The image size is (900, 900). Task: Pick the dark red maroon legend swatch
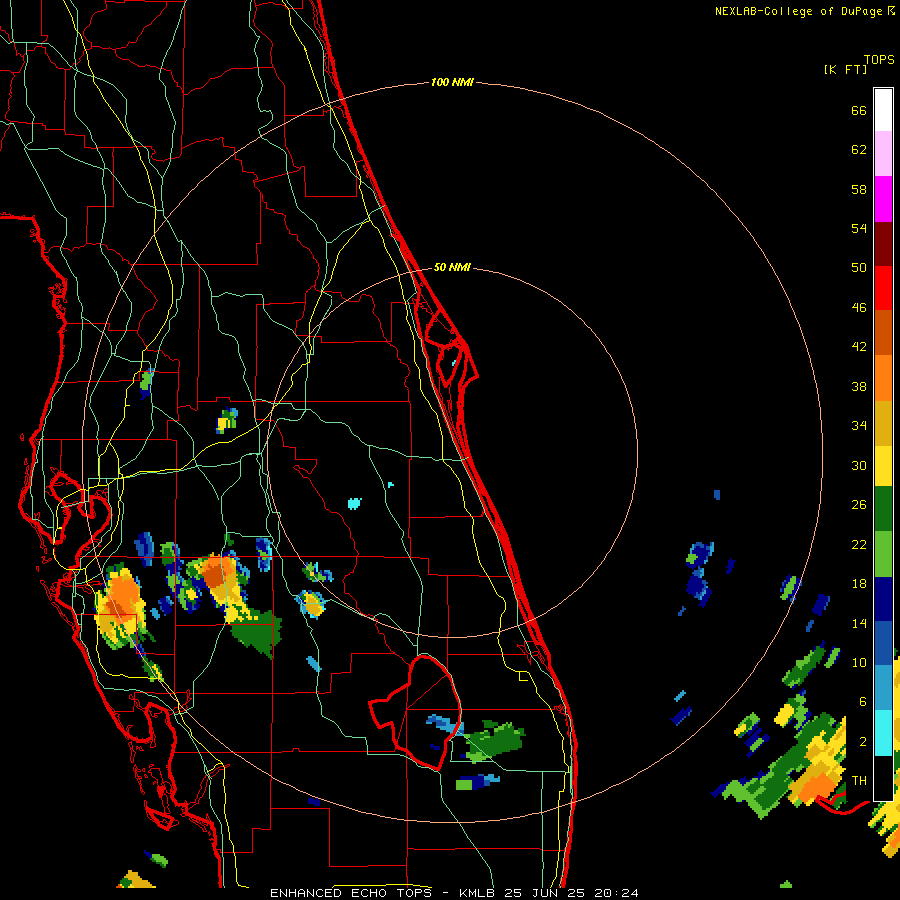coord(883,244)
